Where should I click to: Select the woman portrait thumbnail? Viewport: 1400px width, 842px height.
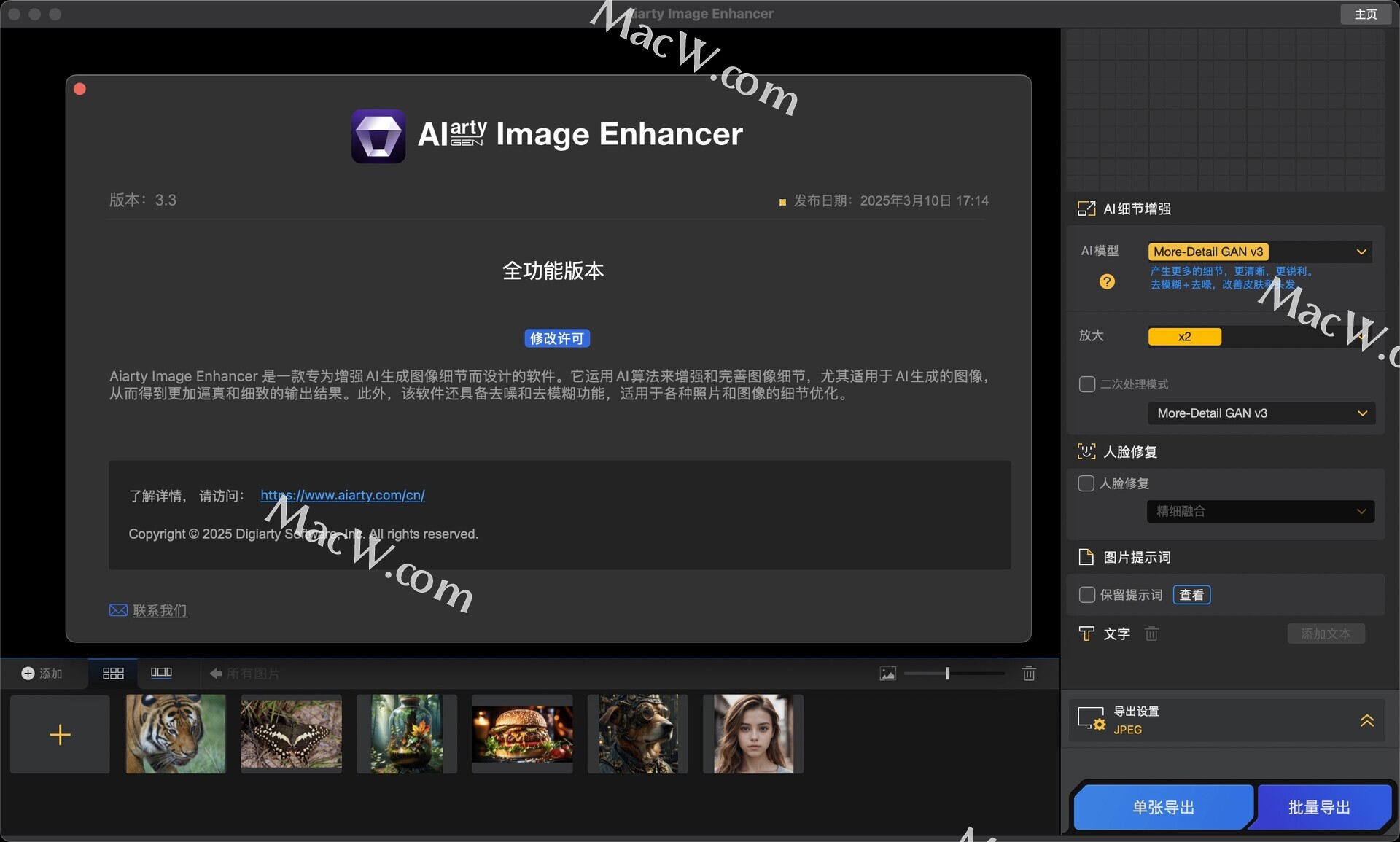tap(753, 734)
